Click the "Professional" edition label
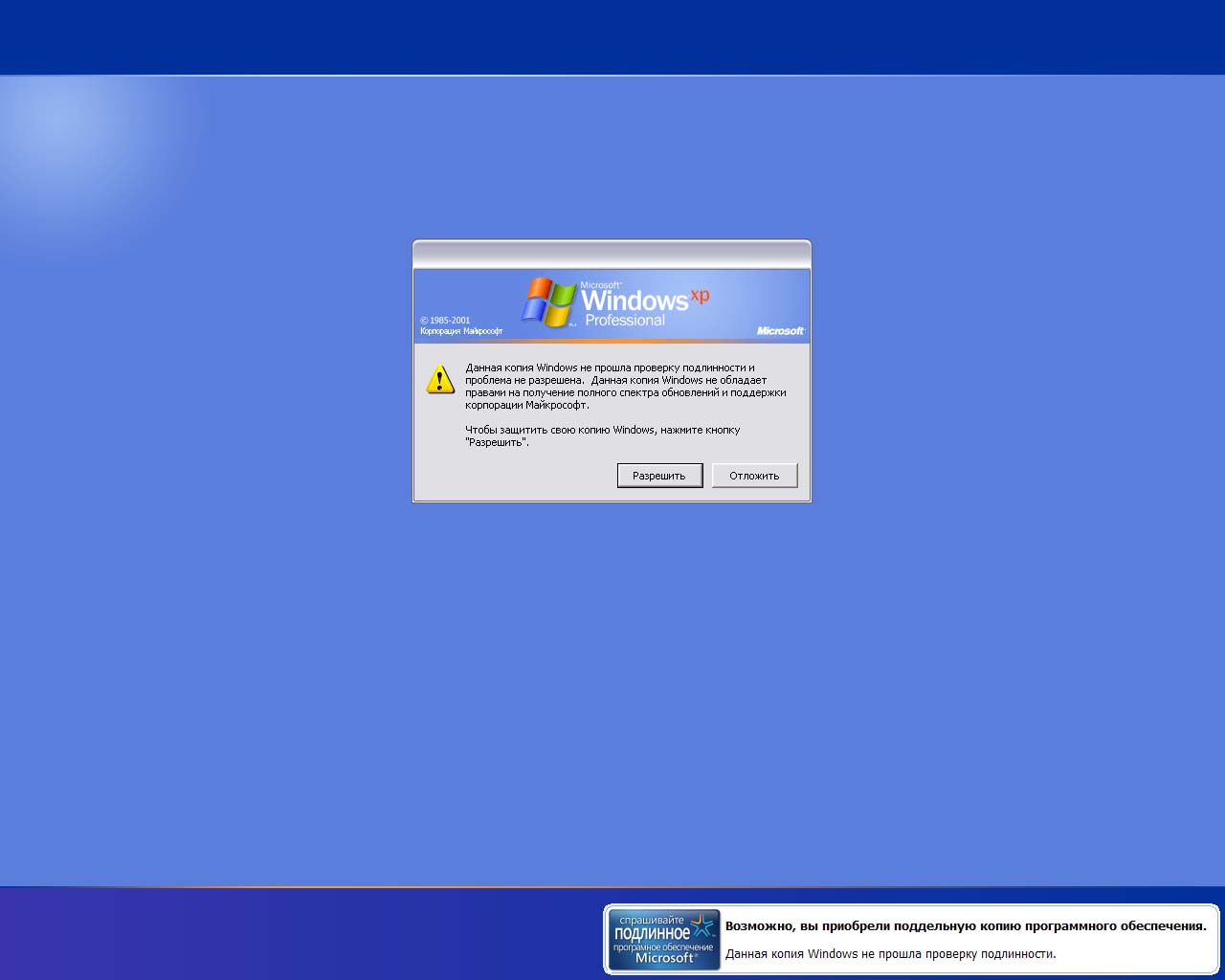Viewport: 1225px width, 980px height. [625, 321]
